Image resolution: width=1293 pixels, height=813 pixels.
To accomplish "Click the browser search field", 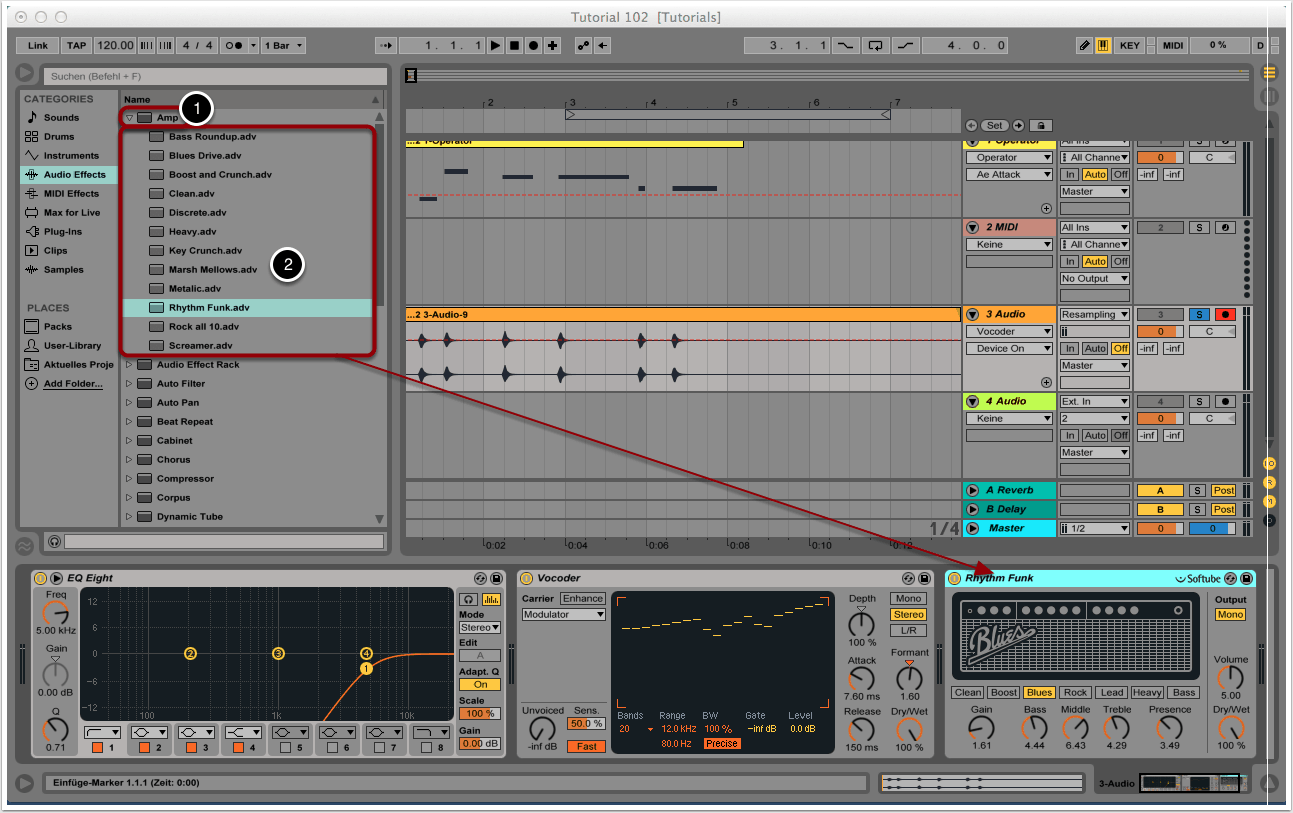I will (x=214, y=76).
